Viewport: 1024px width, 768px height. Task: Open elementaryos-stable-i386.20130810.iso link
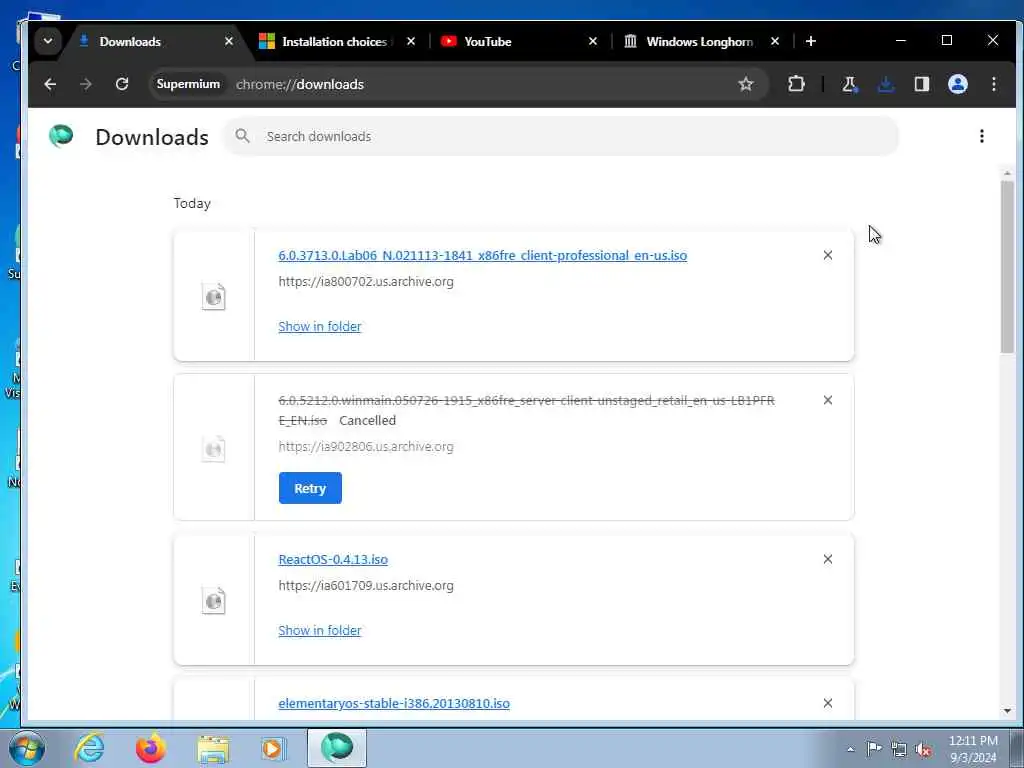pos(394,703)
